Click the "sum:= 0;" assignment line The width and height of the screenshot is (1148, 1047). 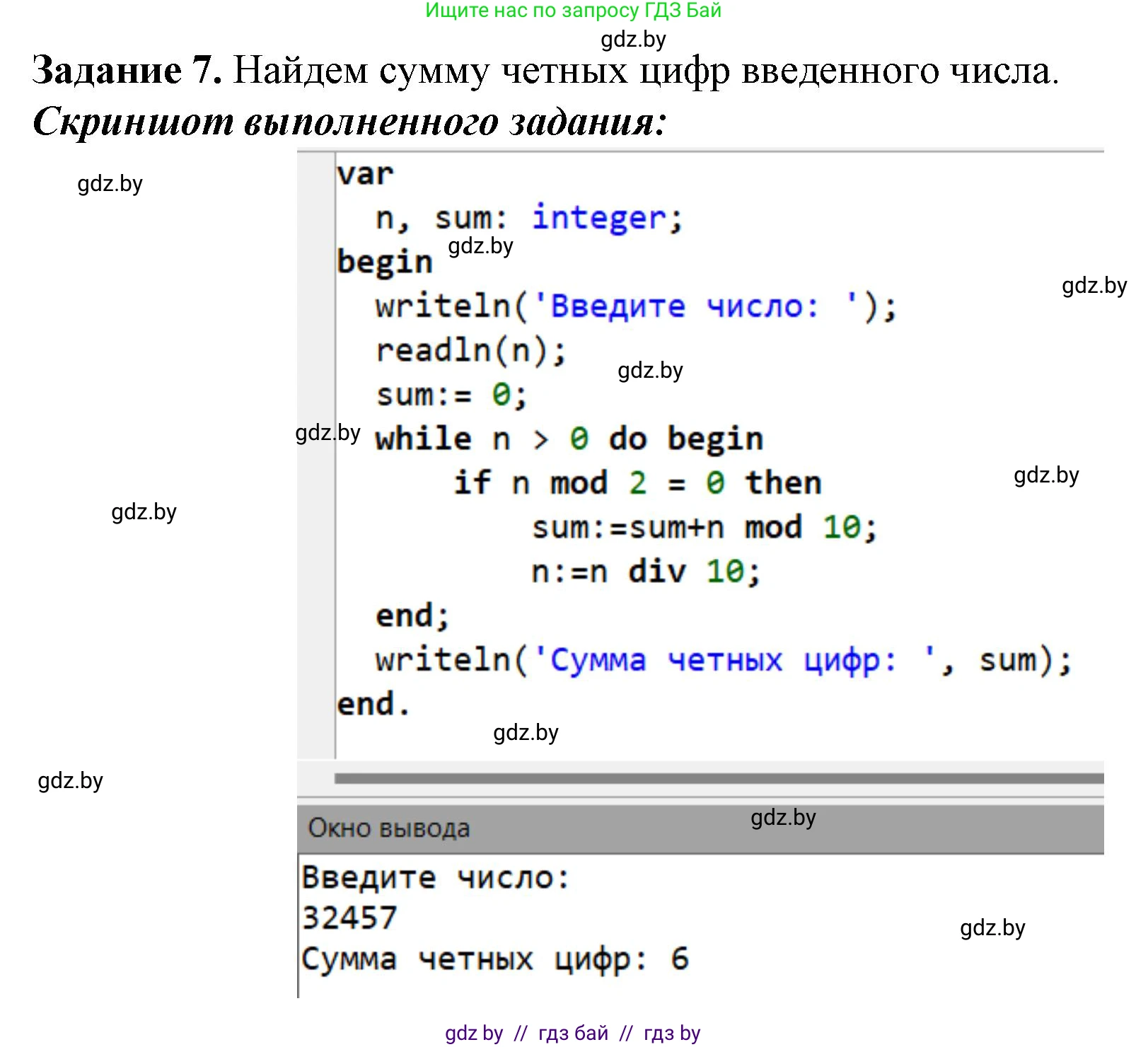pyautogui.click(x=451, y=395)
